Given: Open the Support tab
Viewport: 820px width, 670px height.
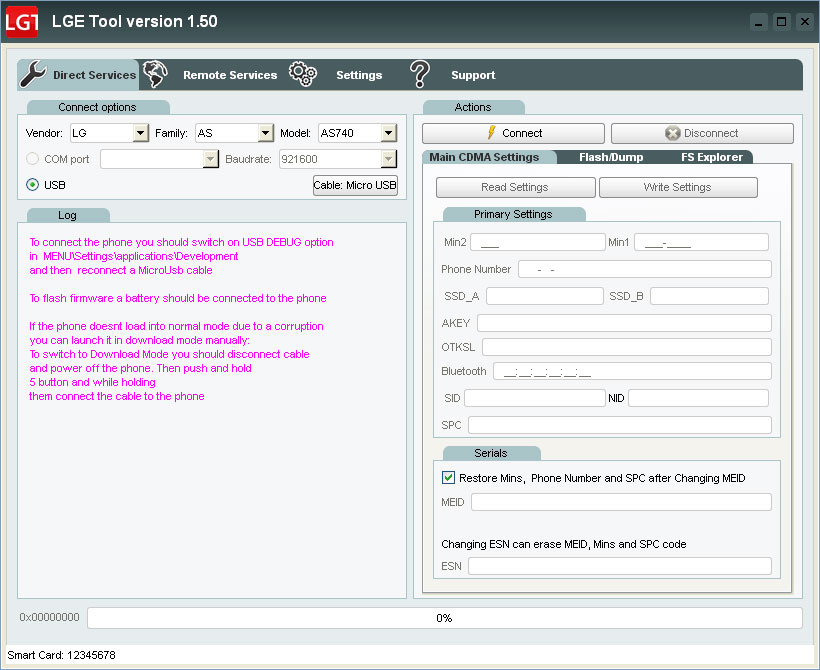Looking at the screenshot, I should 473,75.
